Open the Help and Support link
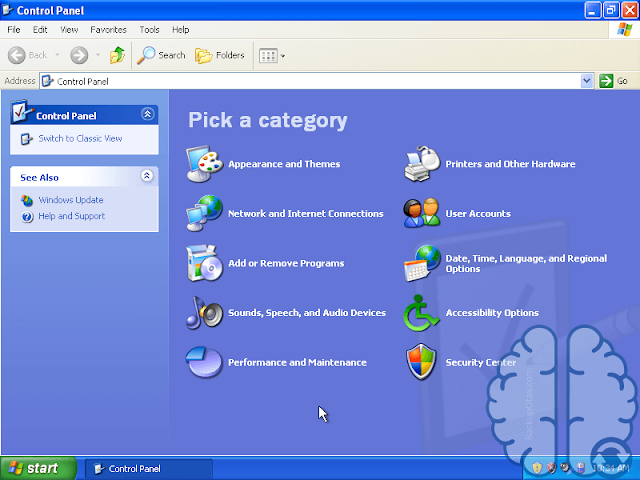640x480 pixels. pyautogui.click(x=71, y=216)
